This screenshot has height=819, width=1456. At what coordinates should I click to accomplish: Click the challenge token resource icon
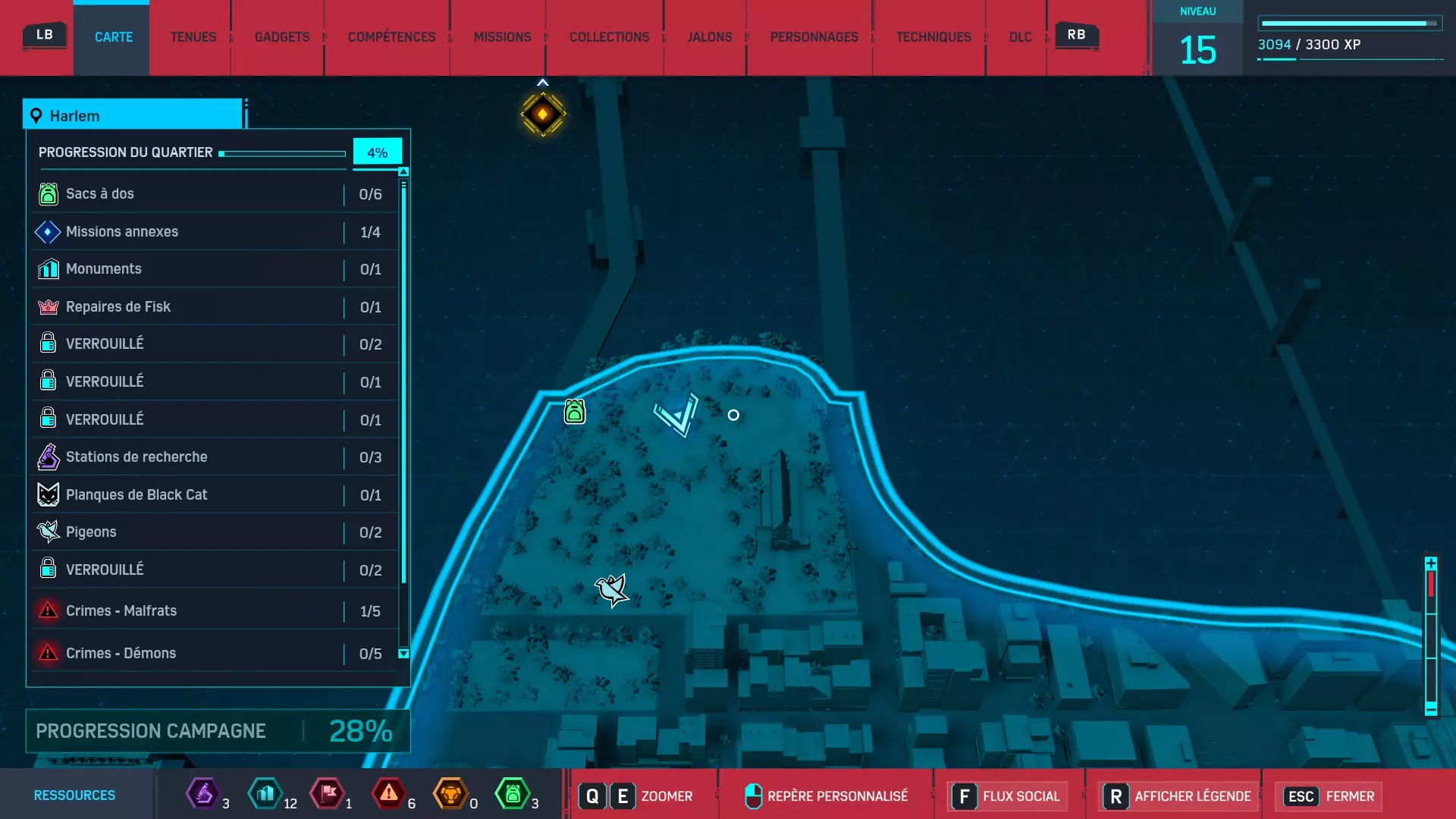[450, 794]
